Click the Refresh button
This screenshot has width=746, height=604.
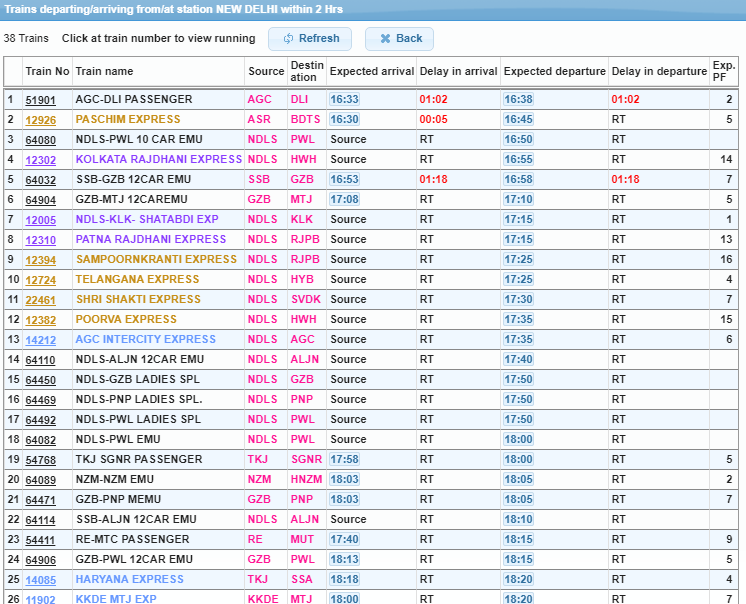[x=310, y=39]
